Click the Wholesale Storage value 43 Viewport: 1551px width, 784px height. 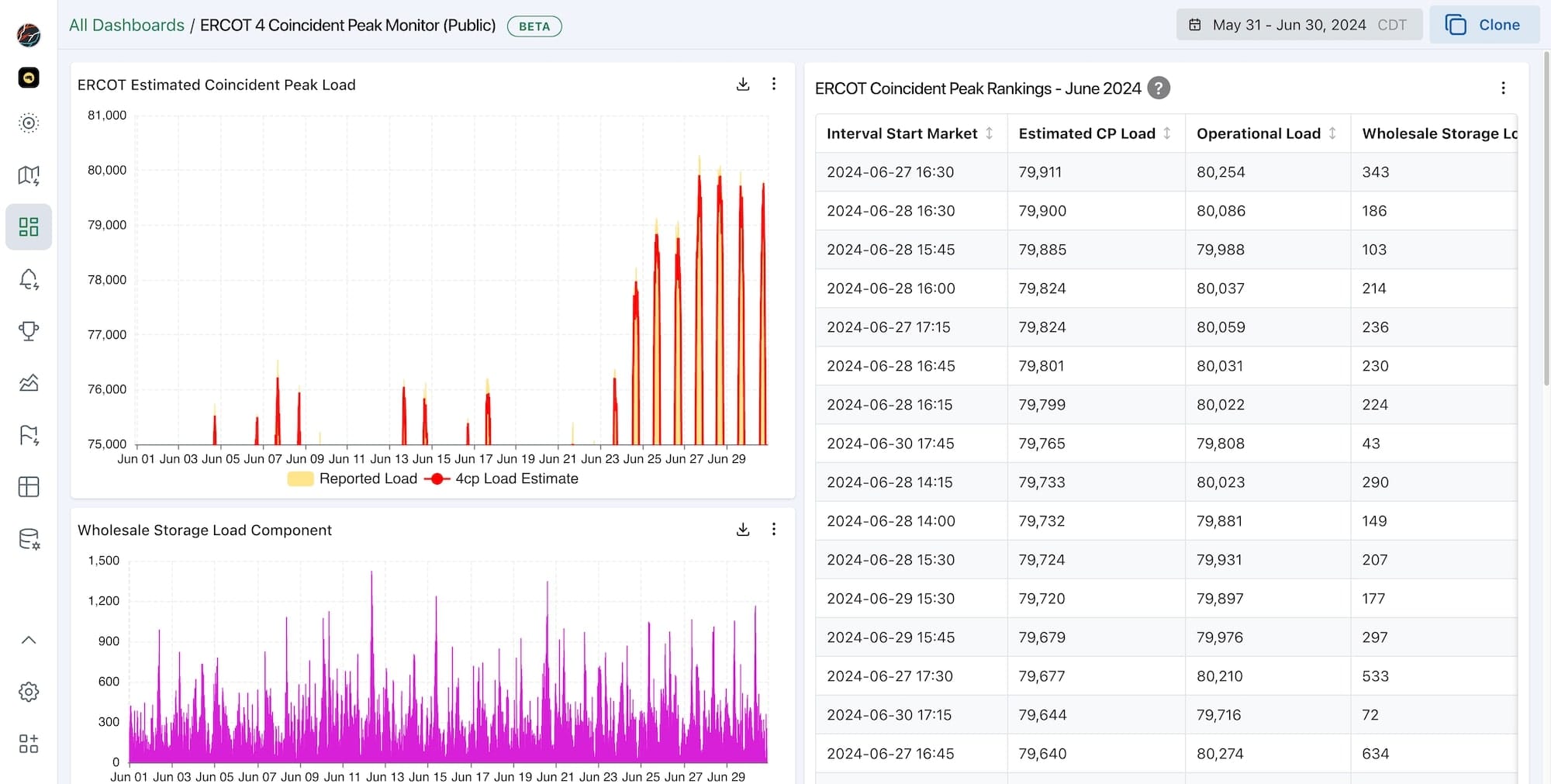pos(1371,444)
